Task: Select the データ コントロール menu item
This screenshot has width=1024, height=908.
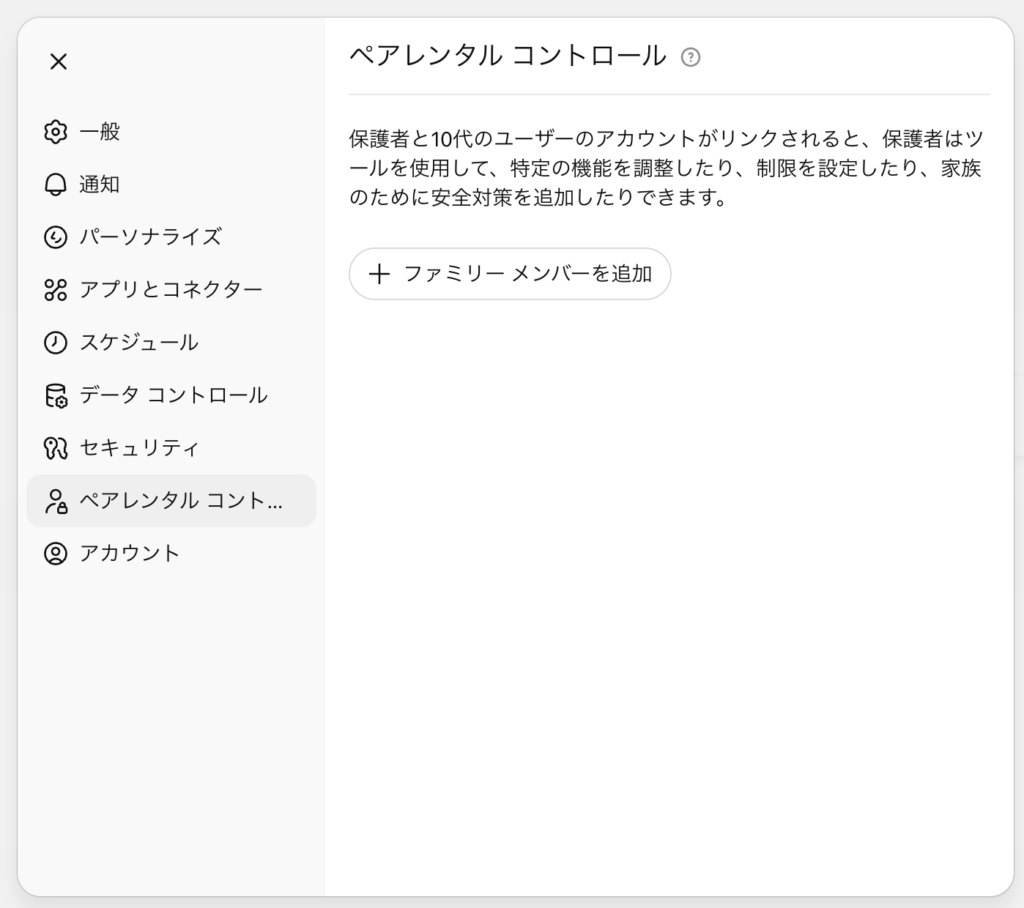Action: (173, 396)
